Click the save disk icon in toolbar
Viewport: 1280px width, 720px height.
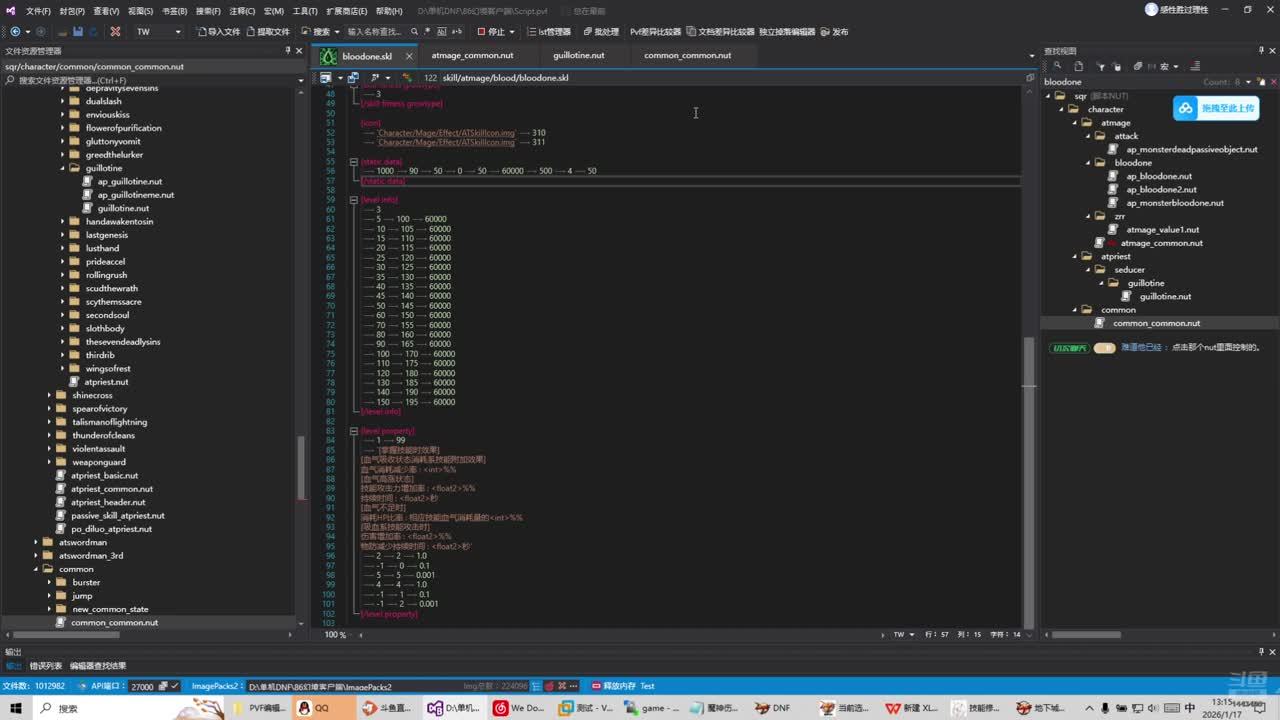(x=77, y=31)
